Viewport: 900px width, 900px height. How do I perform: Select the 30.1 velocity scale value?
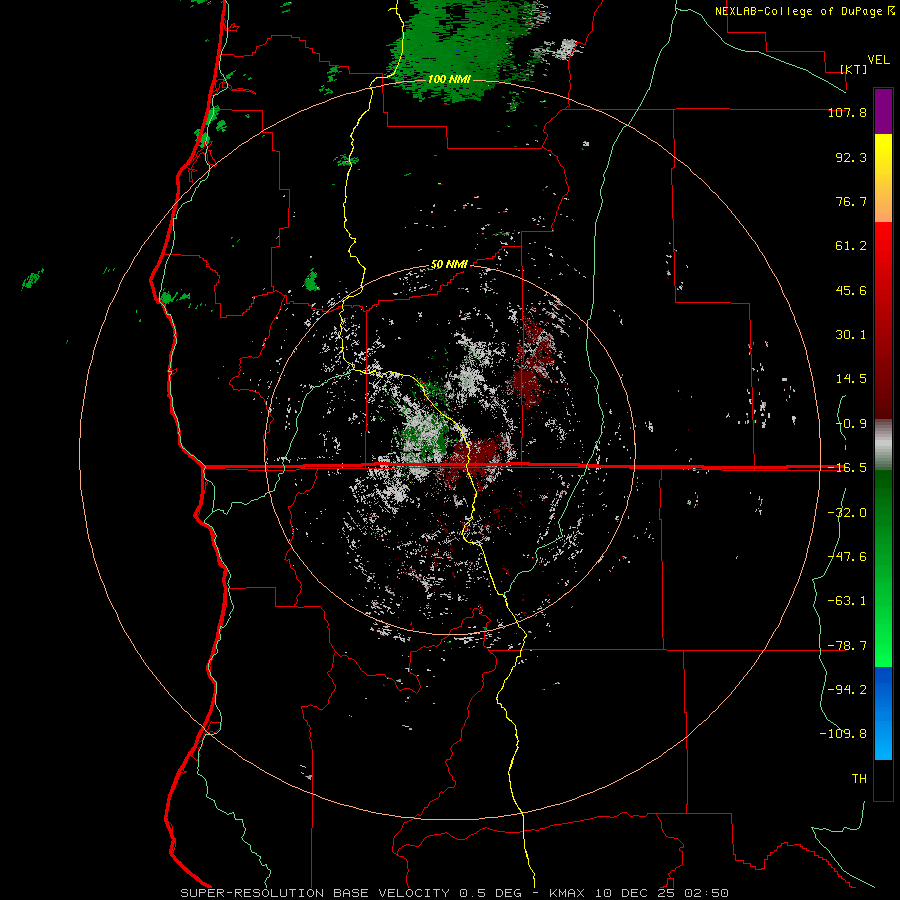click(x=851, y=335)
